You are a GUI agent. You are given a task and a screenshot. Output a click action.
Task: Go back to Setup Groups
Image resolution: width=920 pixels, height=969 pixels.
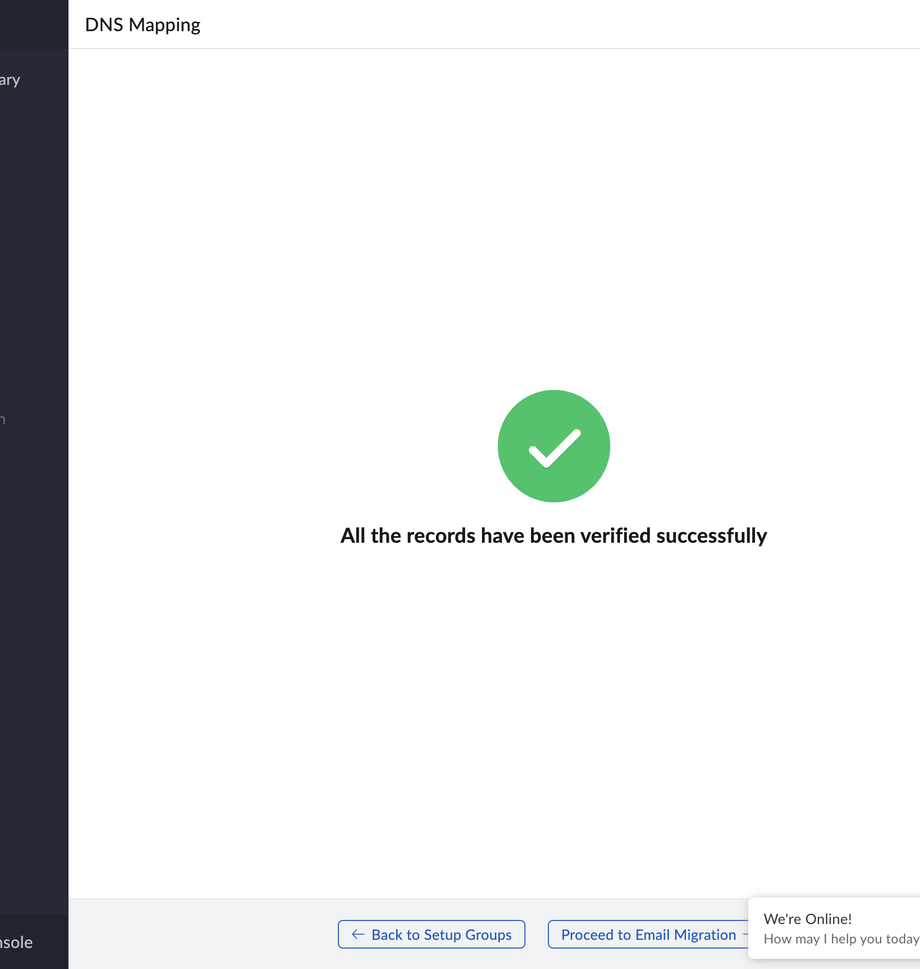coord(431,934)
